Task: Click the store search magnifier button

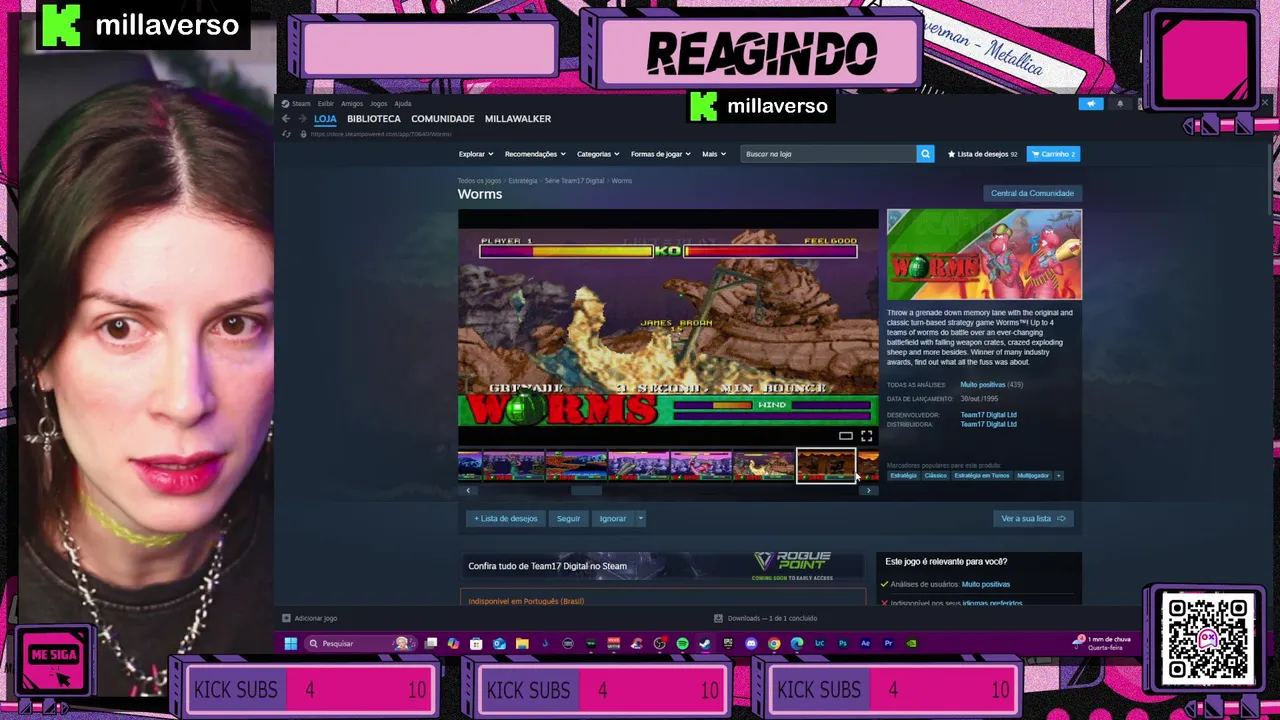Action: [925, 154]
